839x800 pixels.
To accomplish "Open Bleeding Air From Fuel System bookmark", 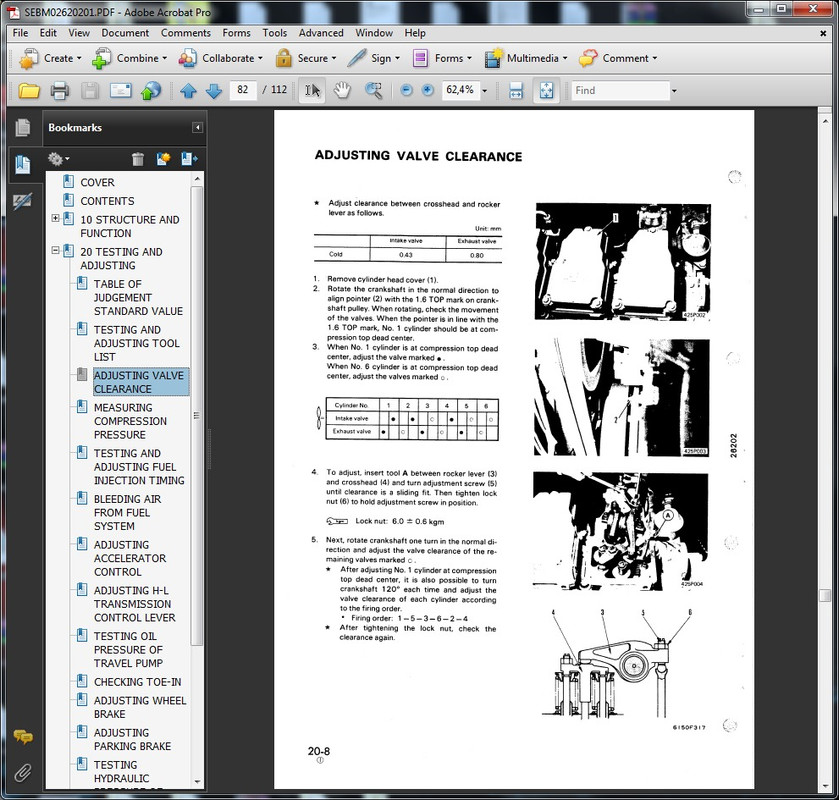I will (127, 513).
